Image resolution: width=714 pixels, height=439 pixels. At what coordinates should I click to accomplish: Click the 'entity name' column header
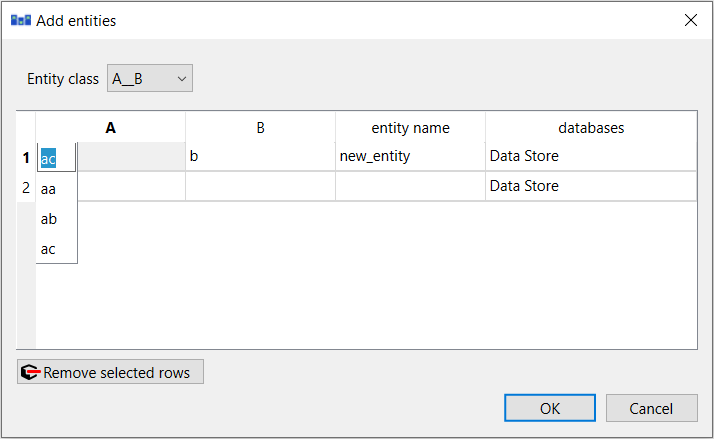(x=410, y=128)
